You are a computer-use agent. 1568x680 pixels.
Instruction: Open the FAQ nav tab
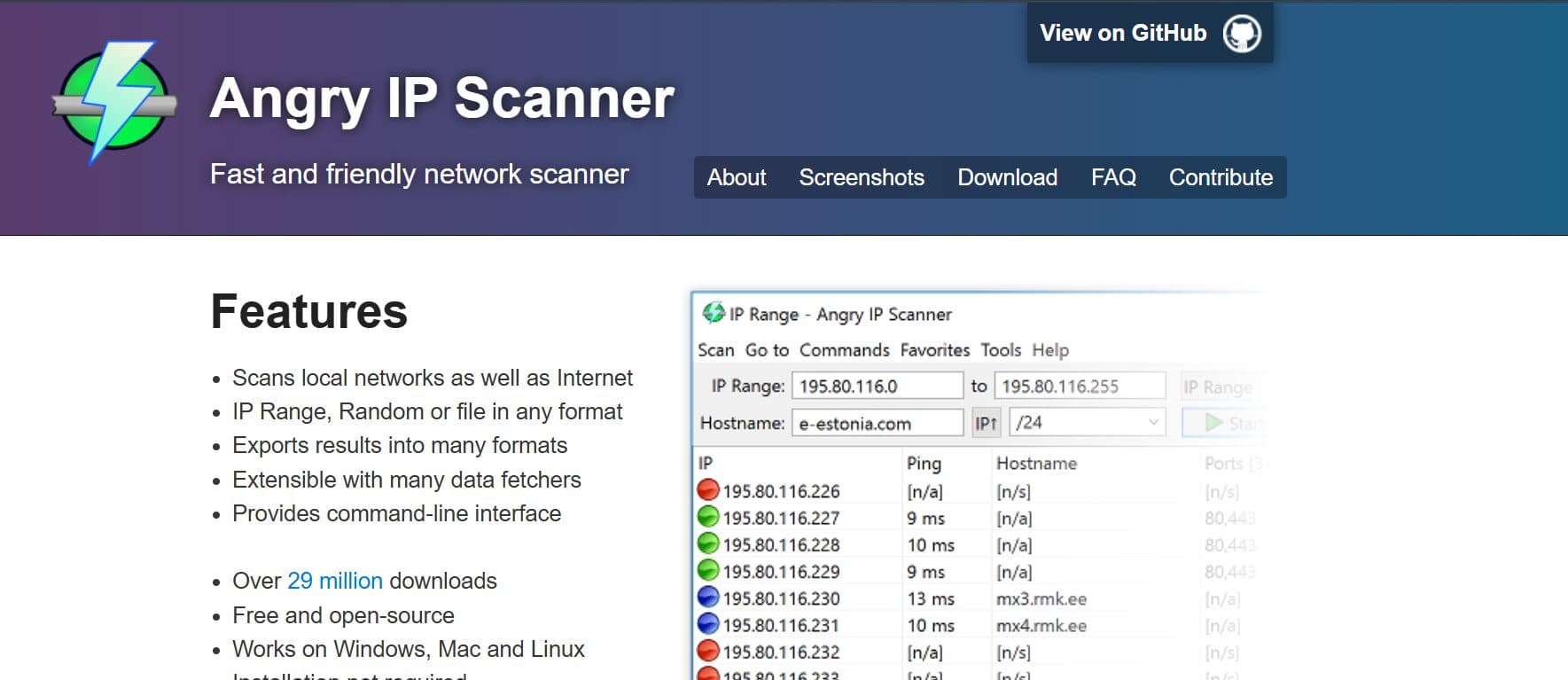(1113, 177)
